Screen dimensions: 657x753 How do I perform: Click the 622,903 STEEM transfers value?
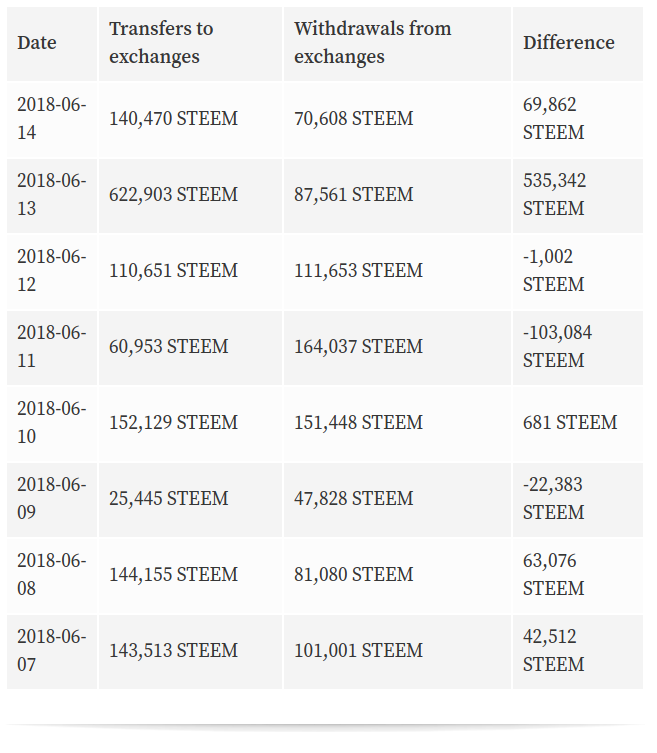173,195
